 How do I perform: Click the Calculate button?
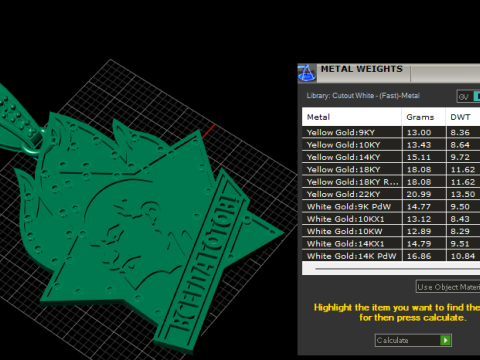tap(413, 340)
